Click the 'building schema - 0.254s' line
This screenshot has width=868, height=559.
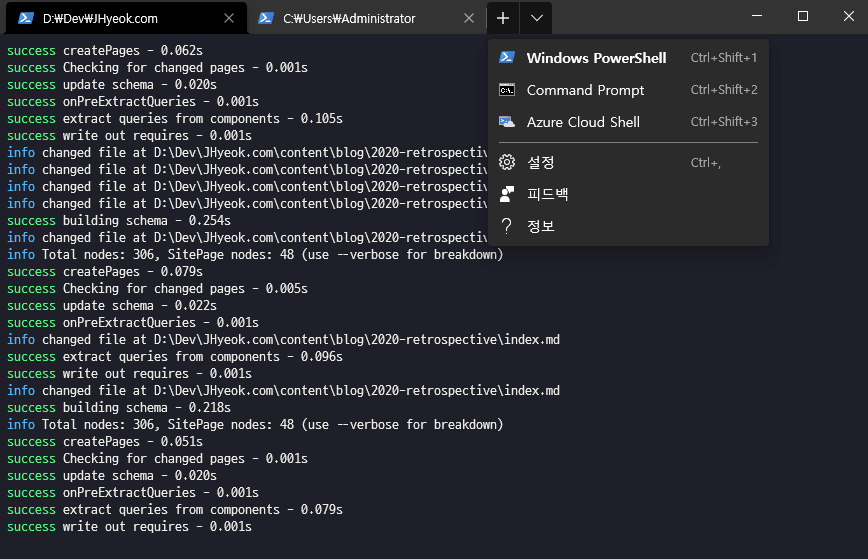point(119,220)
